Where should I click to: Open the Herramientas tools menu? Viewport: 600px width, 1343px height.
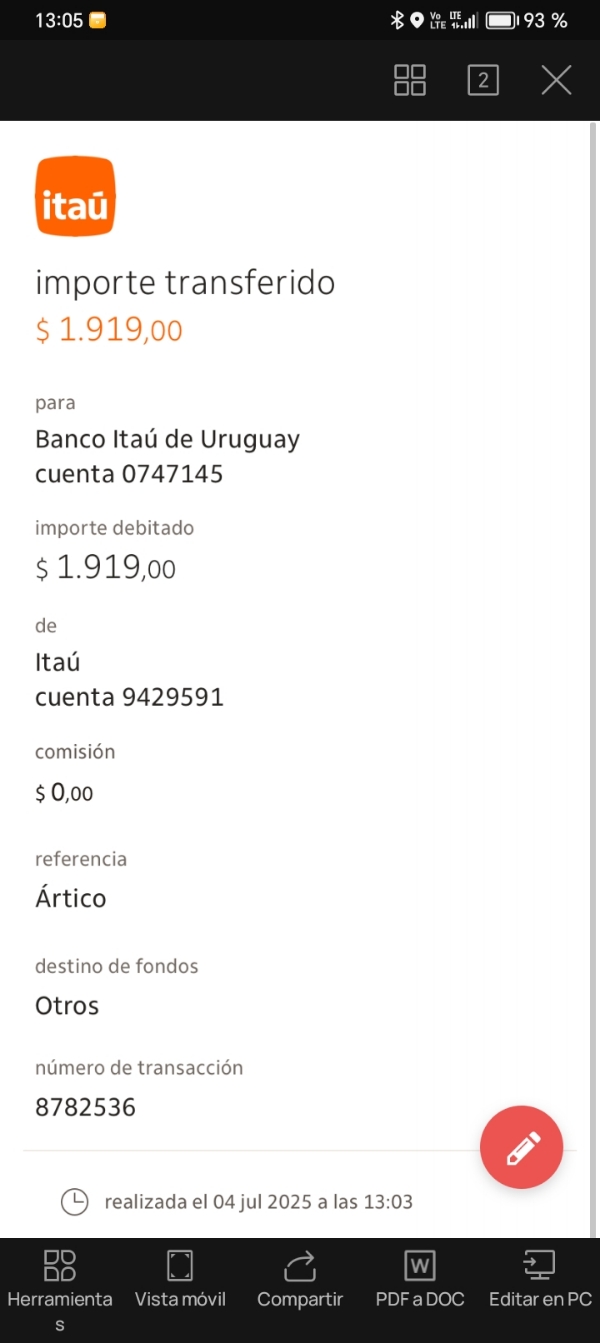pos(60,1280)
